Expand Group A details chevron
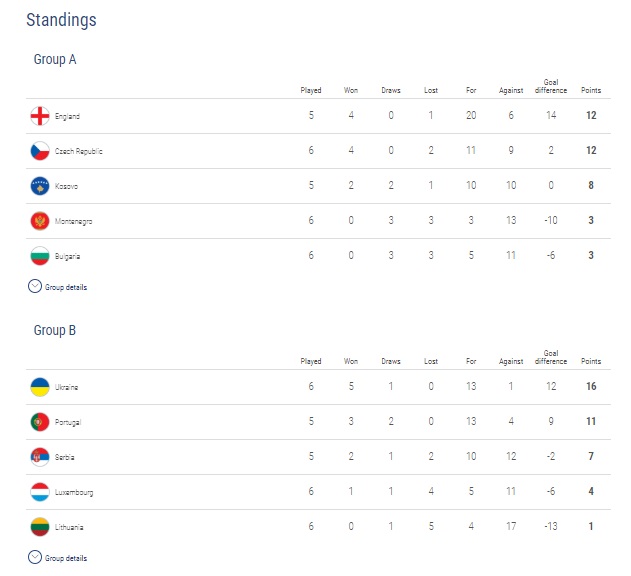 (x=35, y=286)
